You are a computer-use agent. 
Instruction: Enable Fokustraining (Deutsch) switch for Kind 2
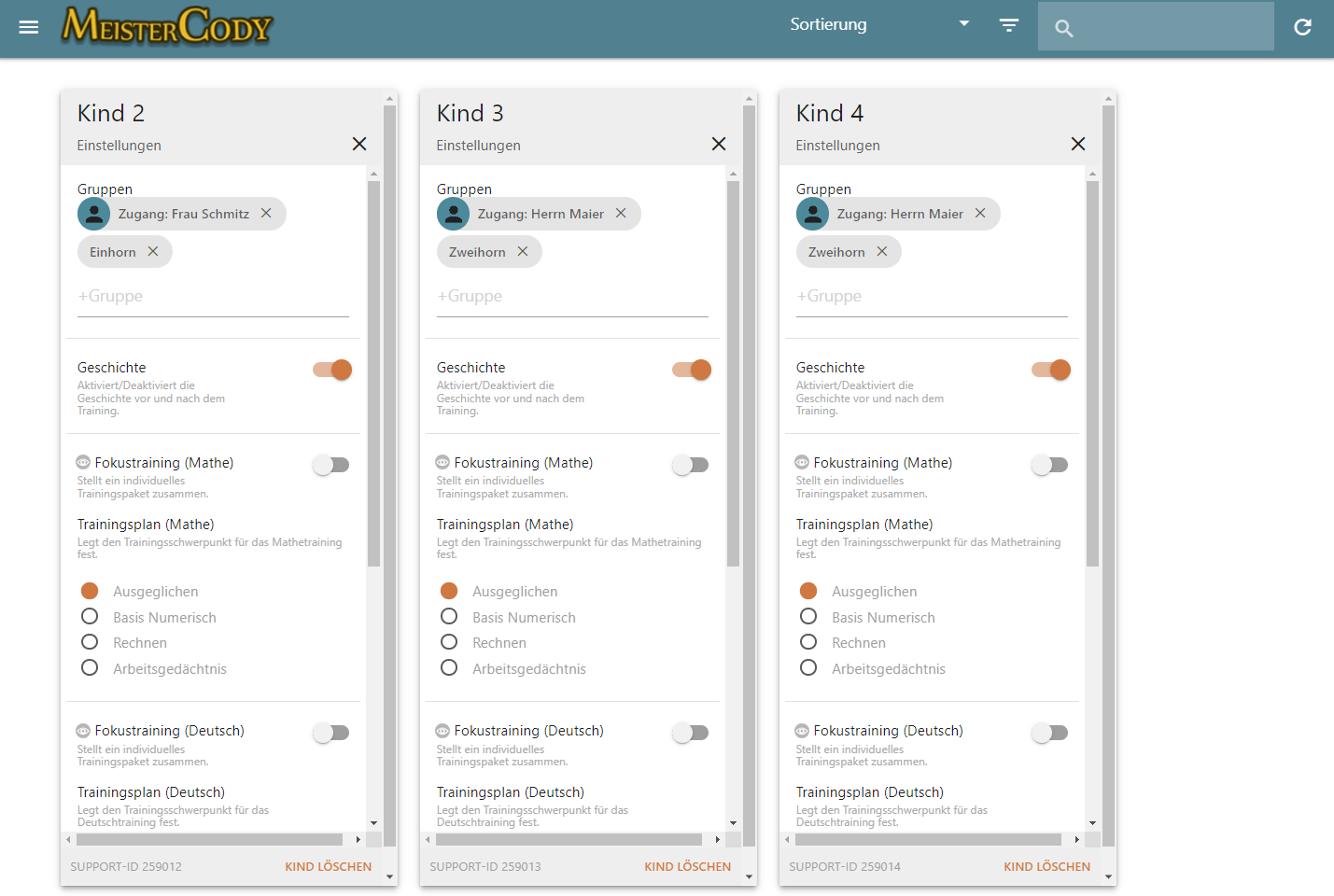pyautogui.click(x=331, y=733)
